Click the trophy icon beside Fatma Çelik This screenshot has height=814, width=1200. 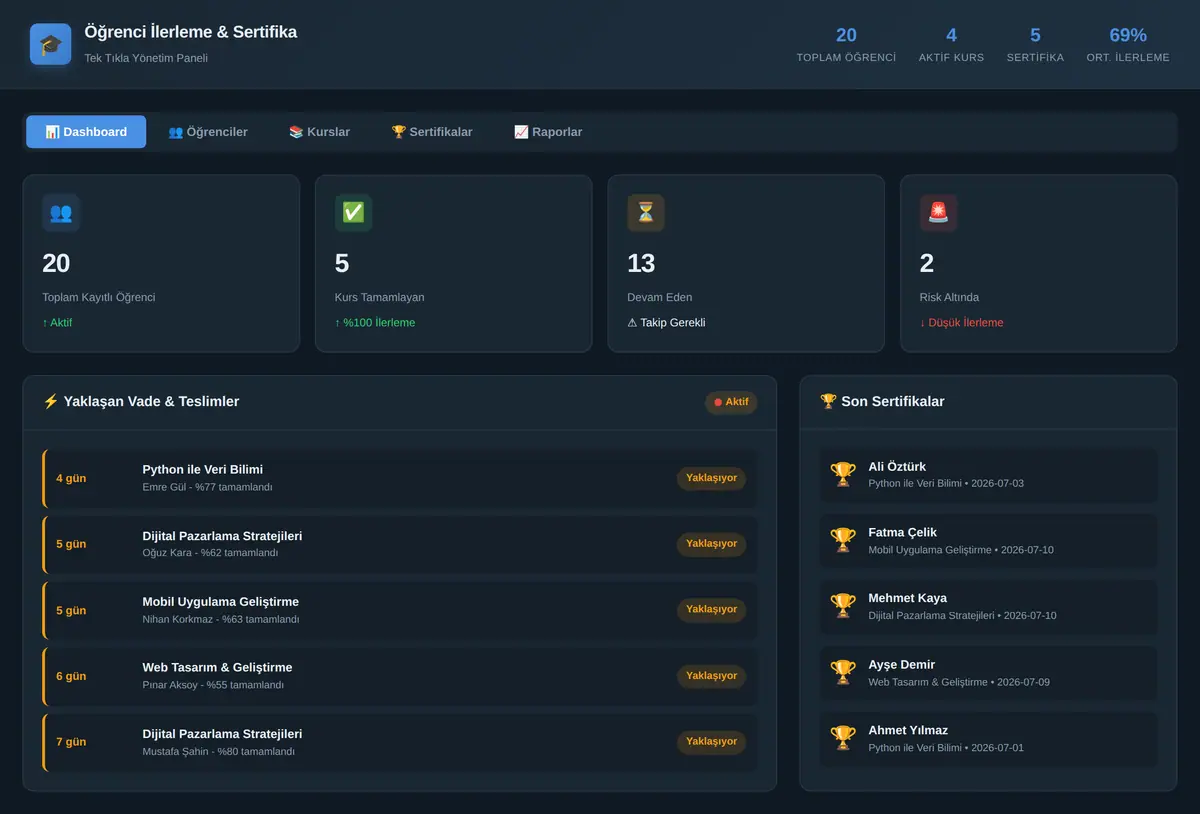(x=843, y=540)
